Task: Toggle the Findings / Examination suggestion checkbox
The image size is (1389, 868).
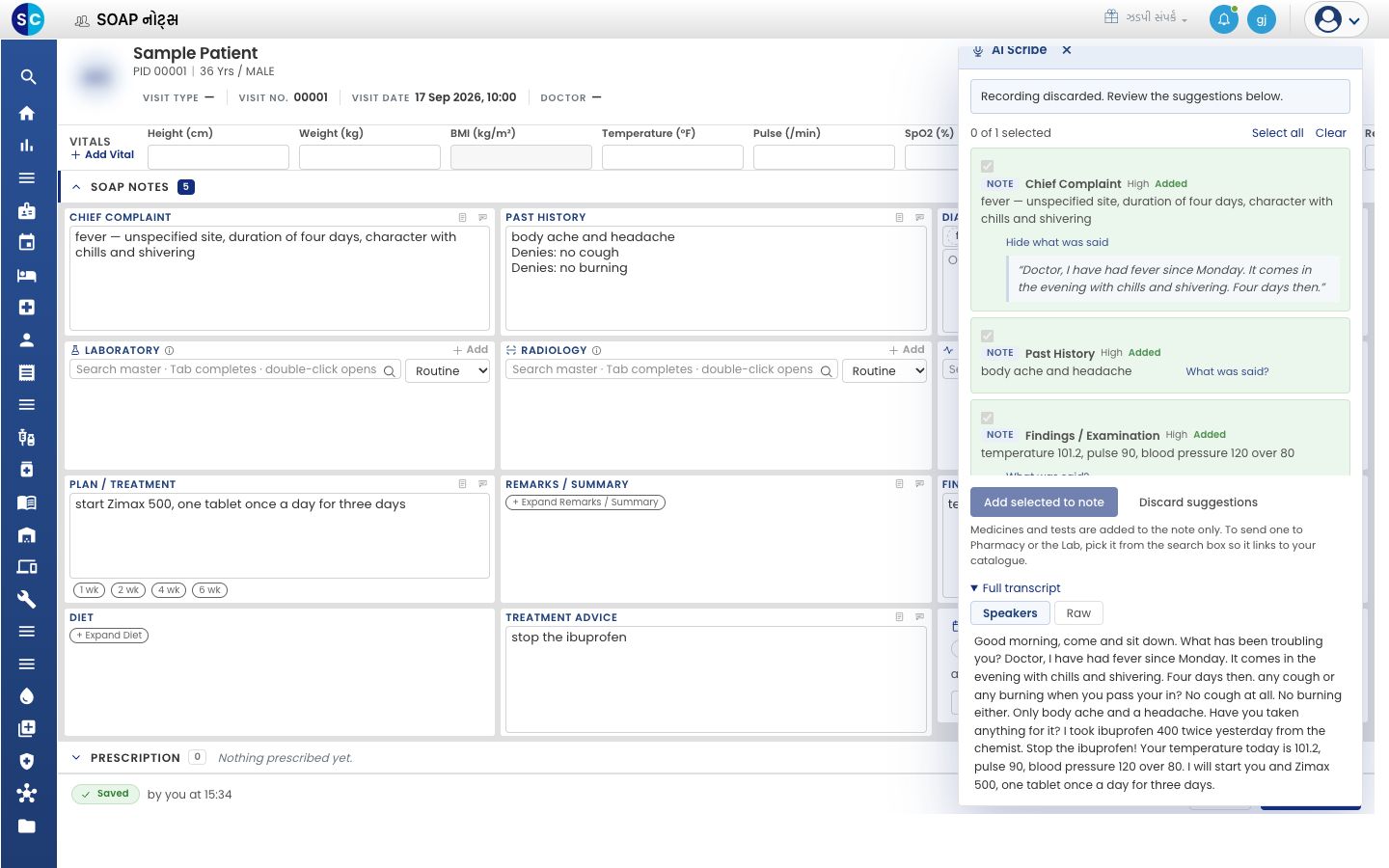Action: point(987,418)
